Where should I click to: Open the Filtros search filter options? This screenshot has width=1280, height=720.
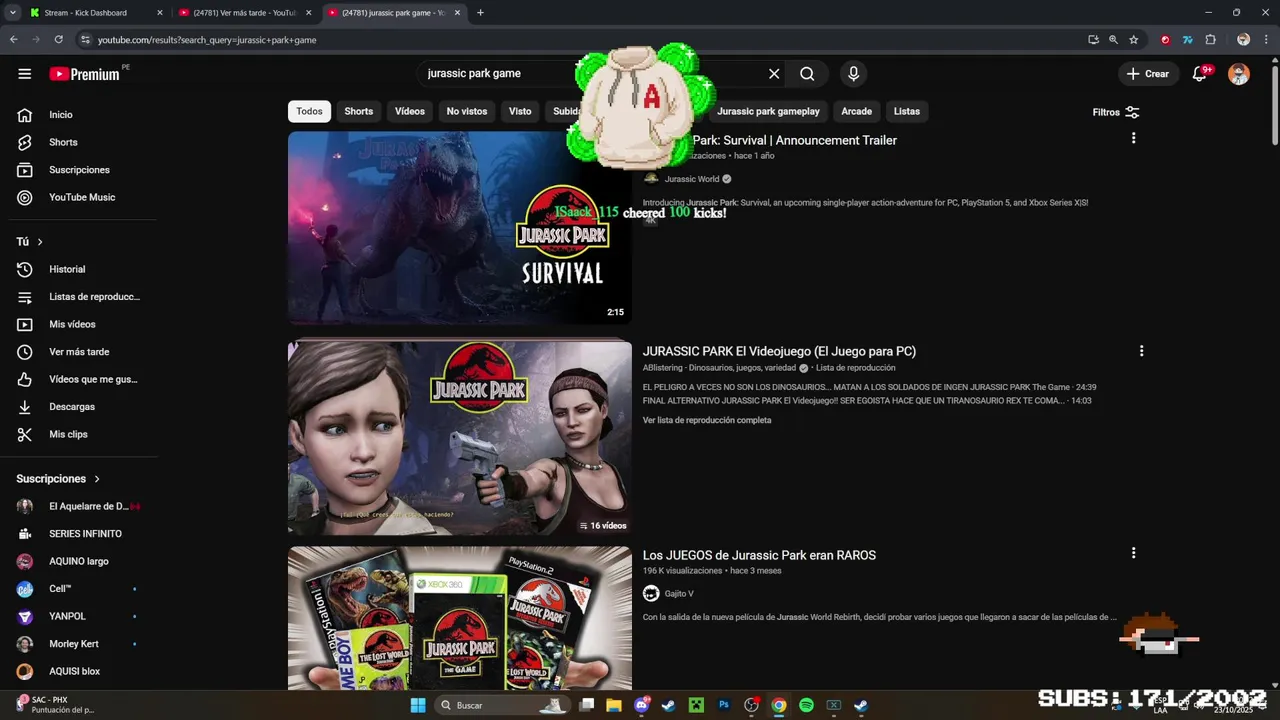(1116, 112)
